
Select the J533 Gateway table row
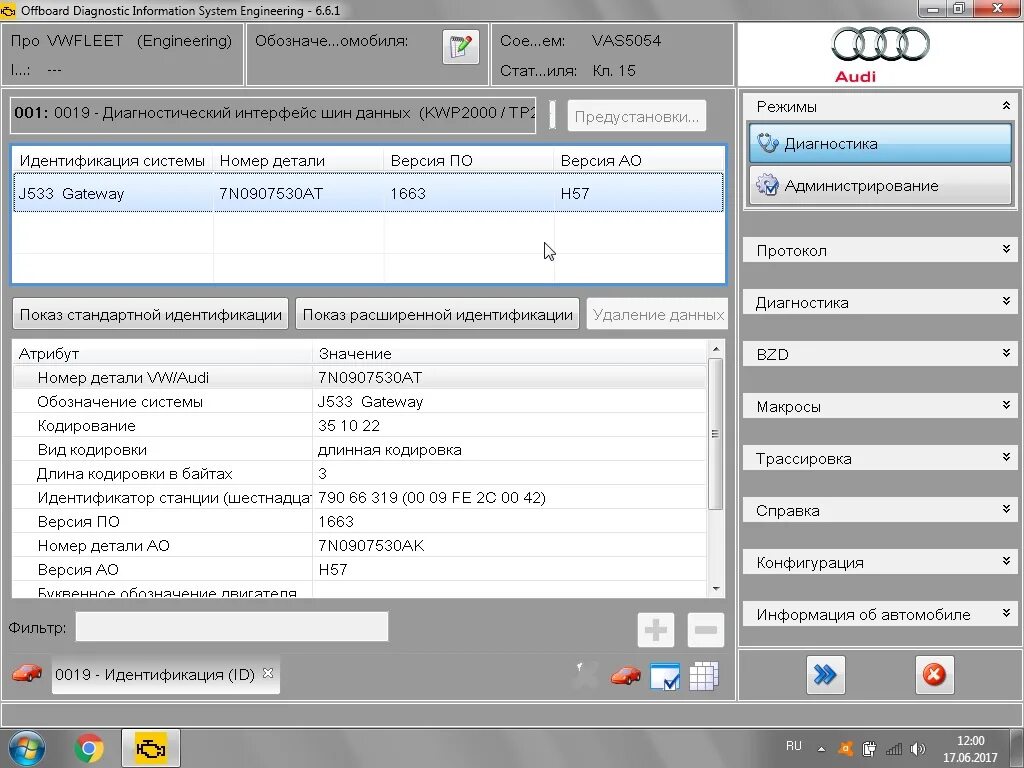pos(368,193)
